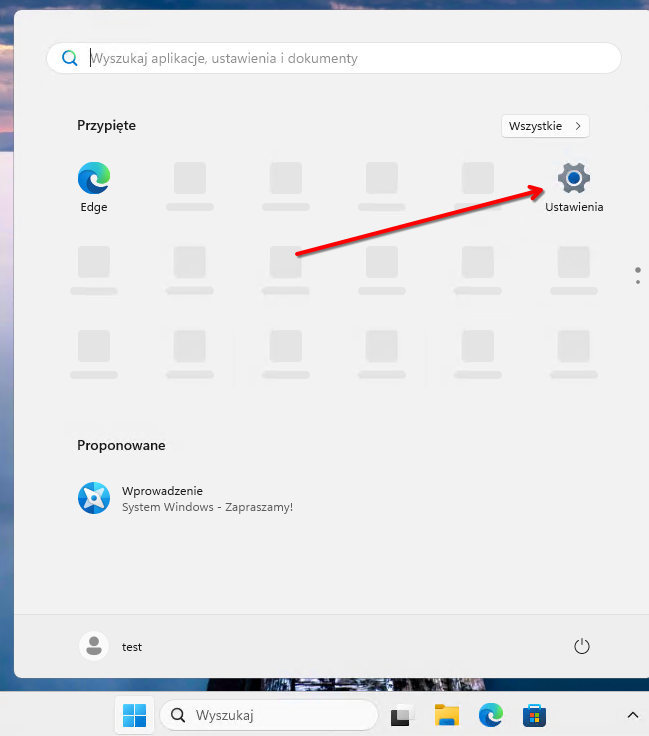The width and height of the screenshot is (649, 736).
Task: Click the taskbar Wyszukaj search box
Action: pyautogui.click(x=268, y=715)
